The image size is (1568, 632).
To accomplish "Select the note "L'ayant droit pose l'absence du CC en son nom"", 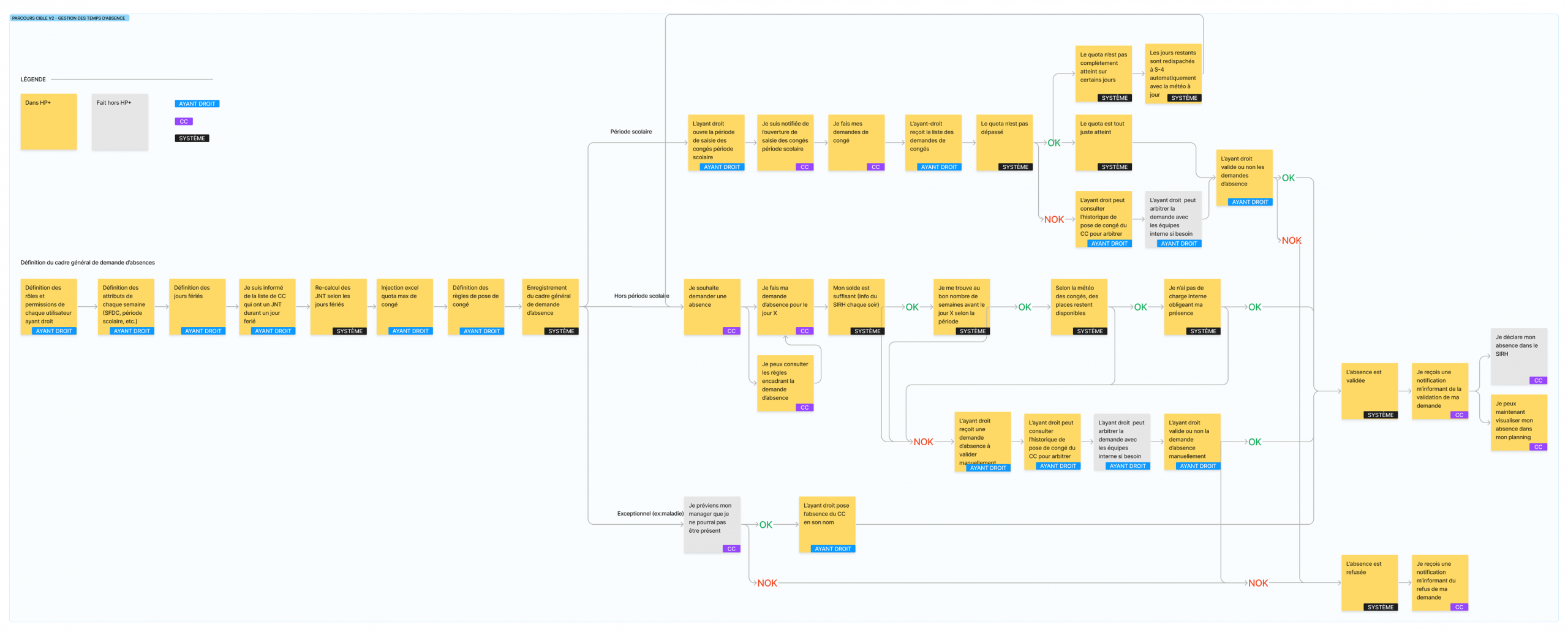I will click(827, 524).
